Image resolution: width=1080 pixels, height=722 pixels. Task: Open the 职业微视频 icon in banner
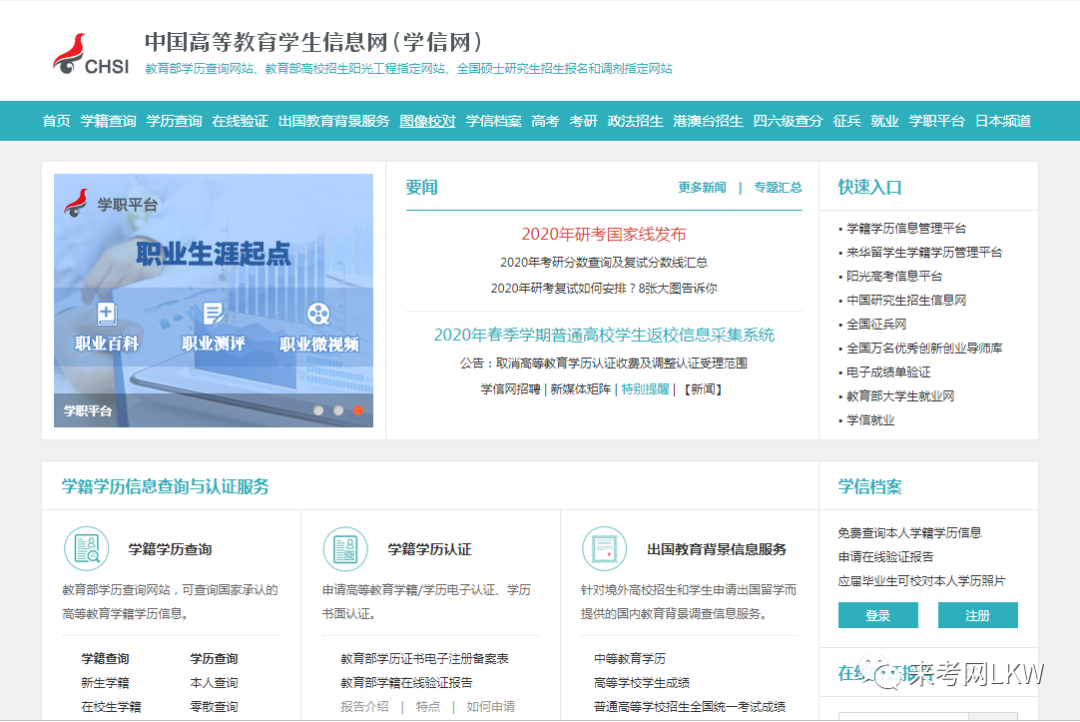[318, 314]
